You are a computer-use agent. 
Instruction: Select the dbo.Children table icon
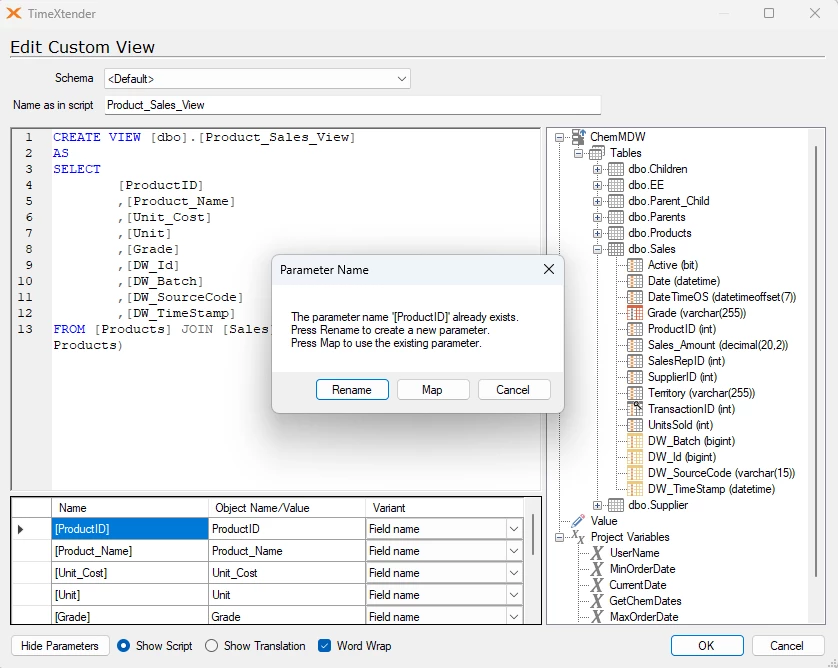(616, 169)
